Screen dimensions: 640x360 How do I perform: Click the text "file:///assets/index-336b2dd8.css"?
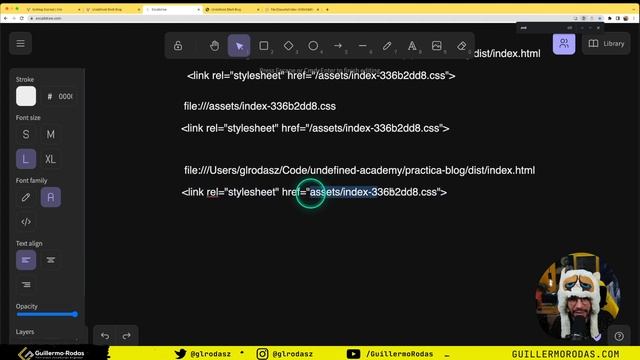pos(260,106)
